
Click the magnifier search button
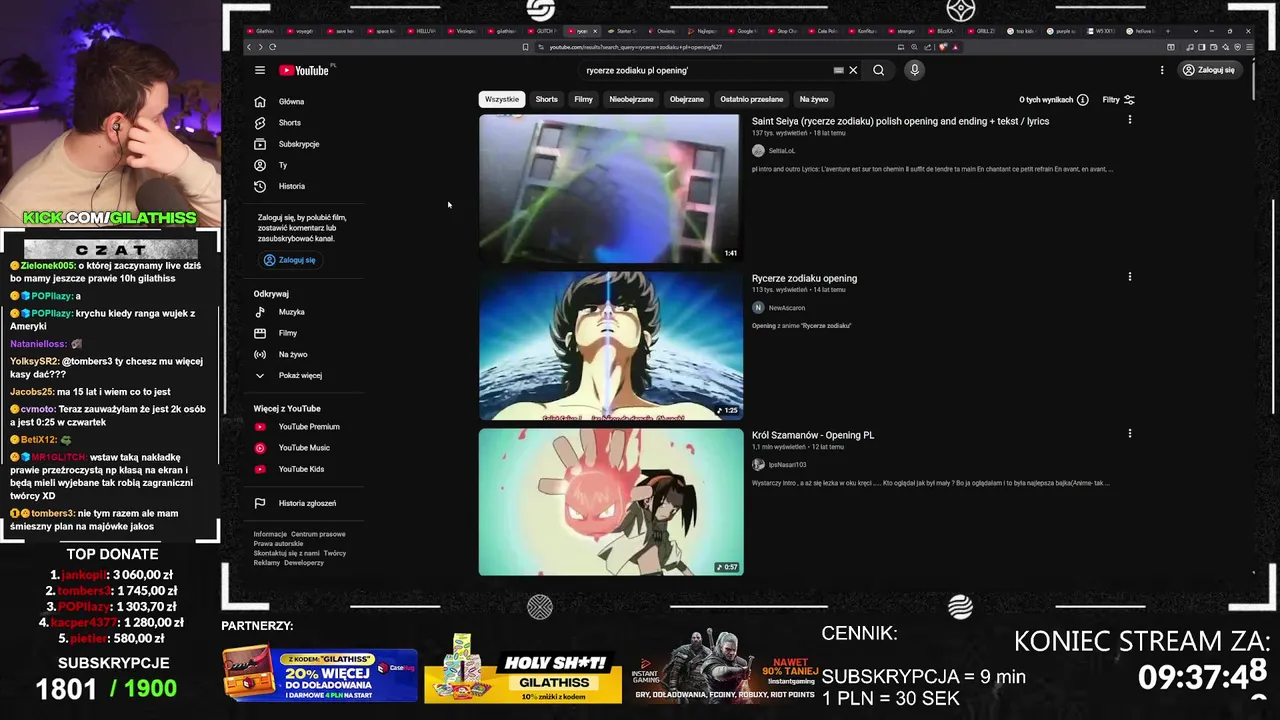[x=878, y=70]
